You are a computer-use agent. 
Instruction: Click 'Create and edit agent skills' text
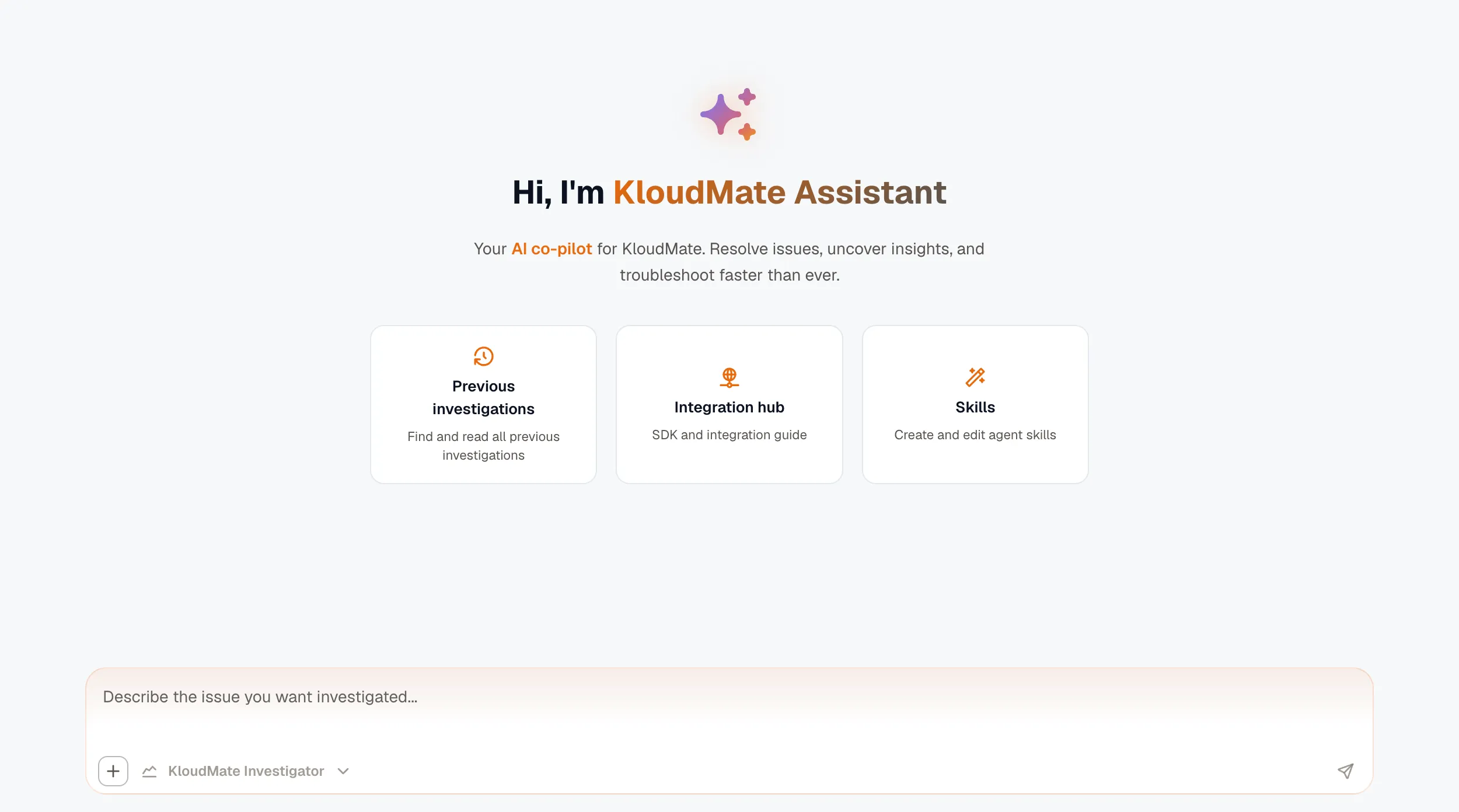tap(975, 435)
